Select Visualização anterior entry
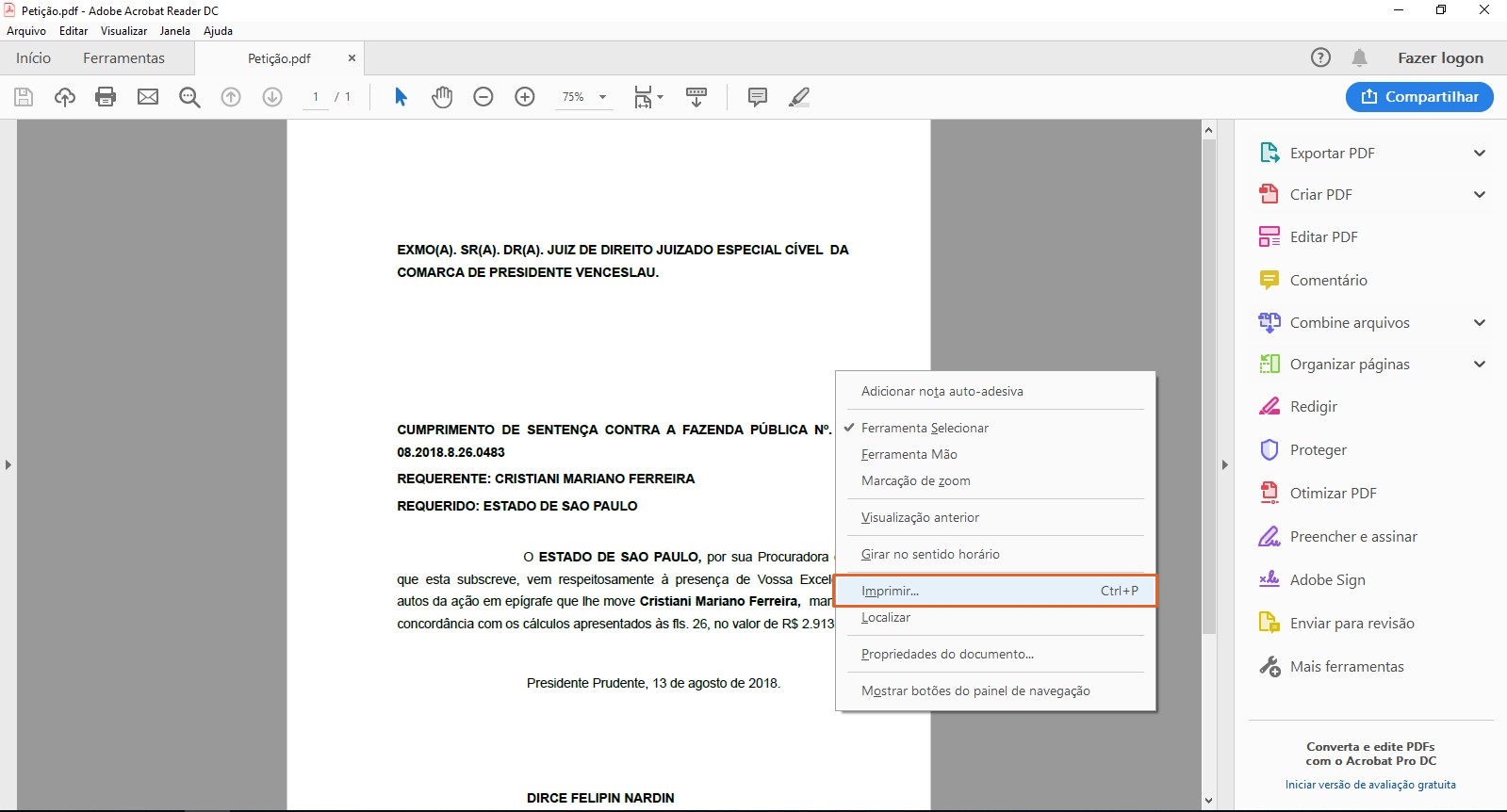The image size is (1507, 812). click(995, 517)
